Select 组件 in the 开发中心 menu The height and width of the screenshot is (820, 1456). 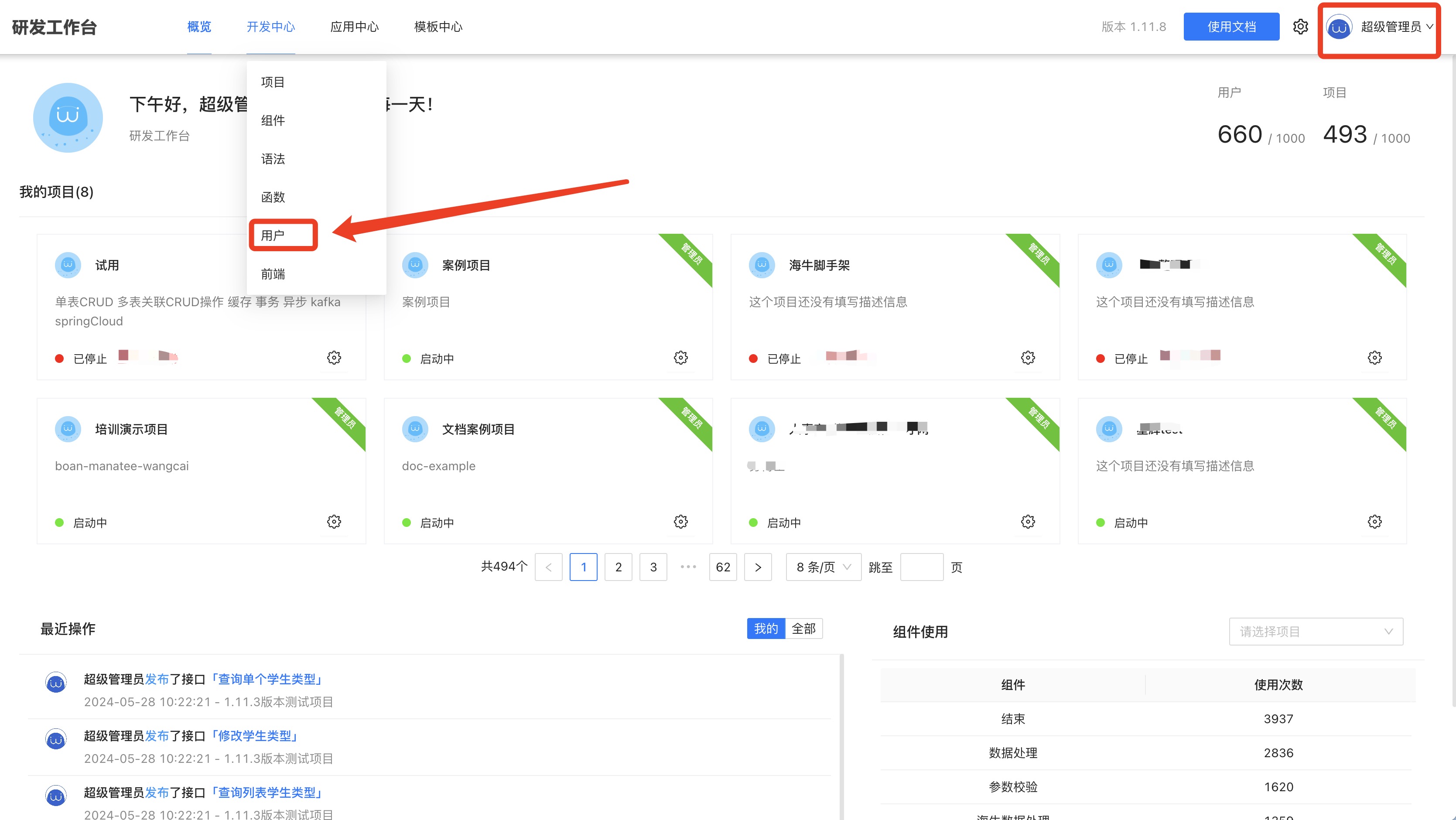[x=317, y=120]
